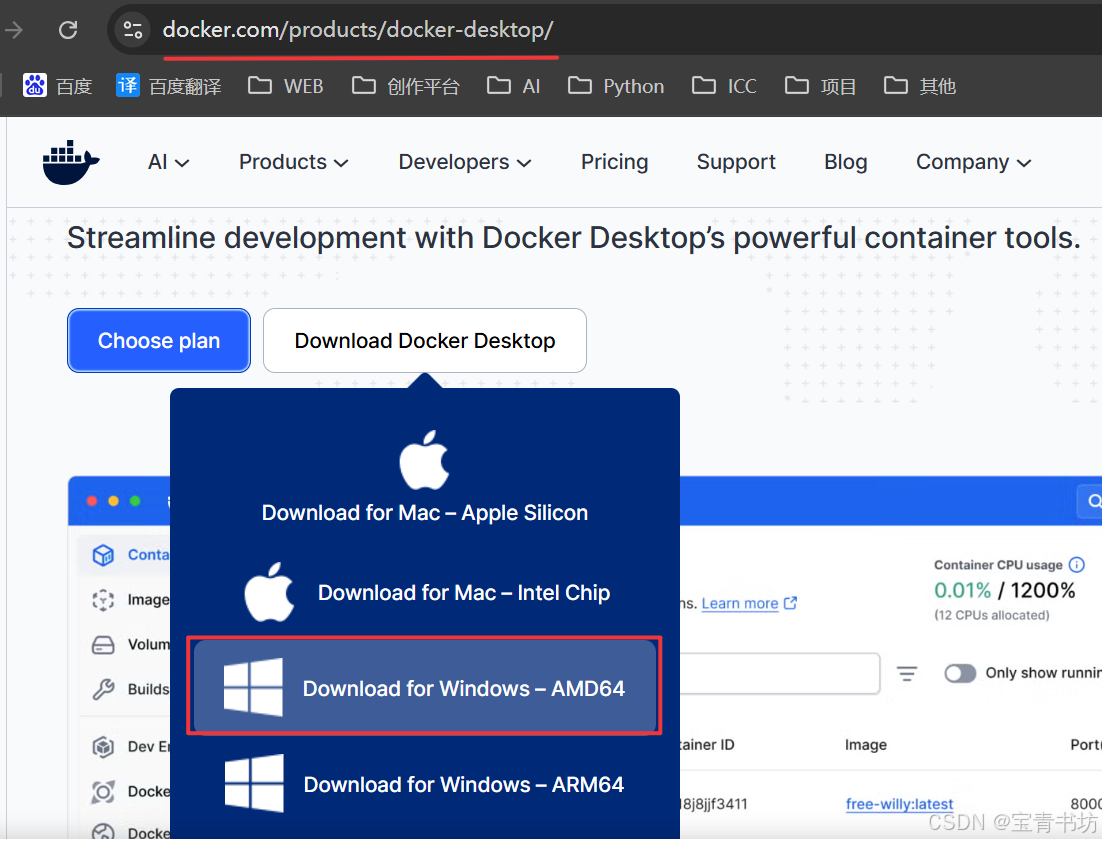Open the WEB bookmarks folder

(285, 86)
